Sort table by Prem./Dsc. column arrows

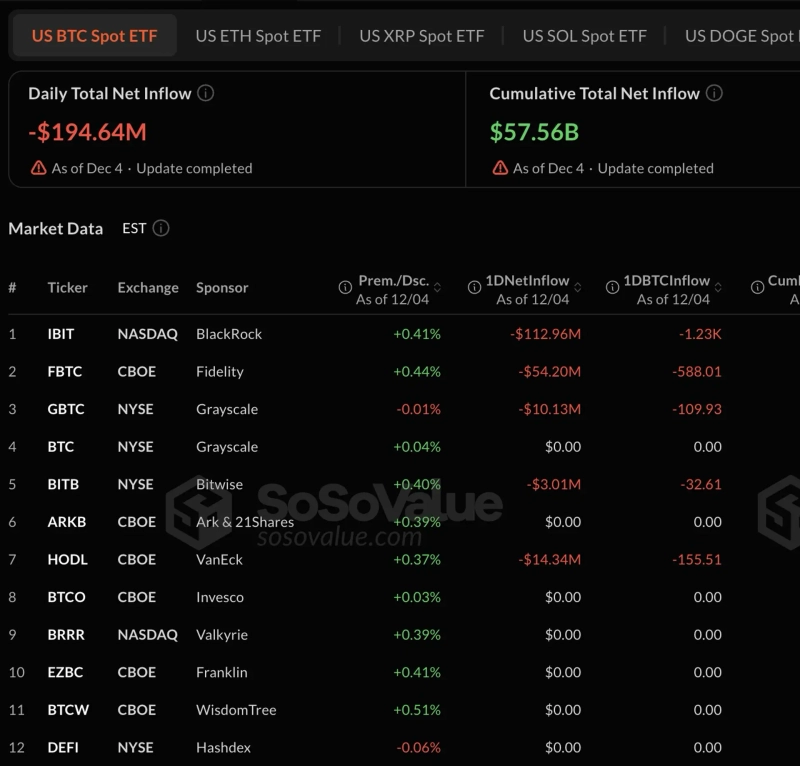(x=437, y=288)
